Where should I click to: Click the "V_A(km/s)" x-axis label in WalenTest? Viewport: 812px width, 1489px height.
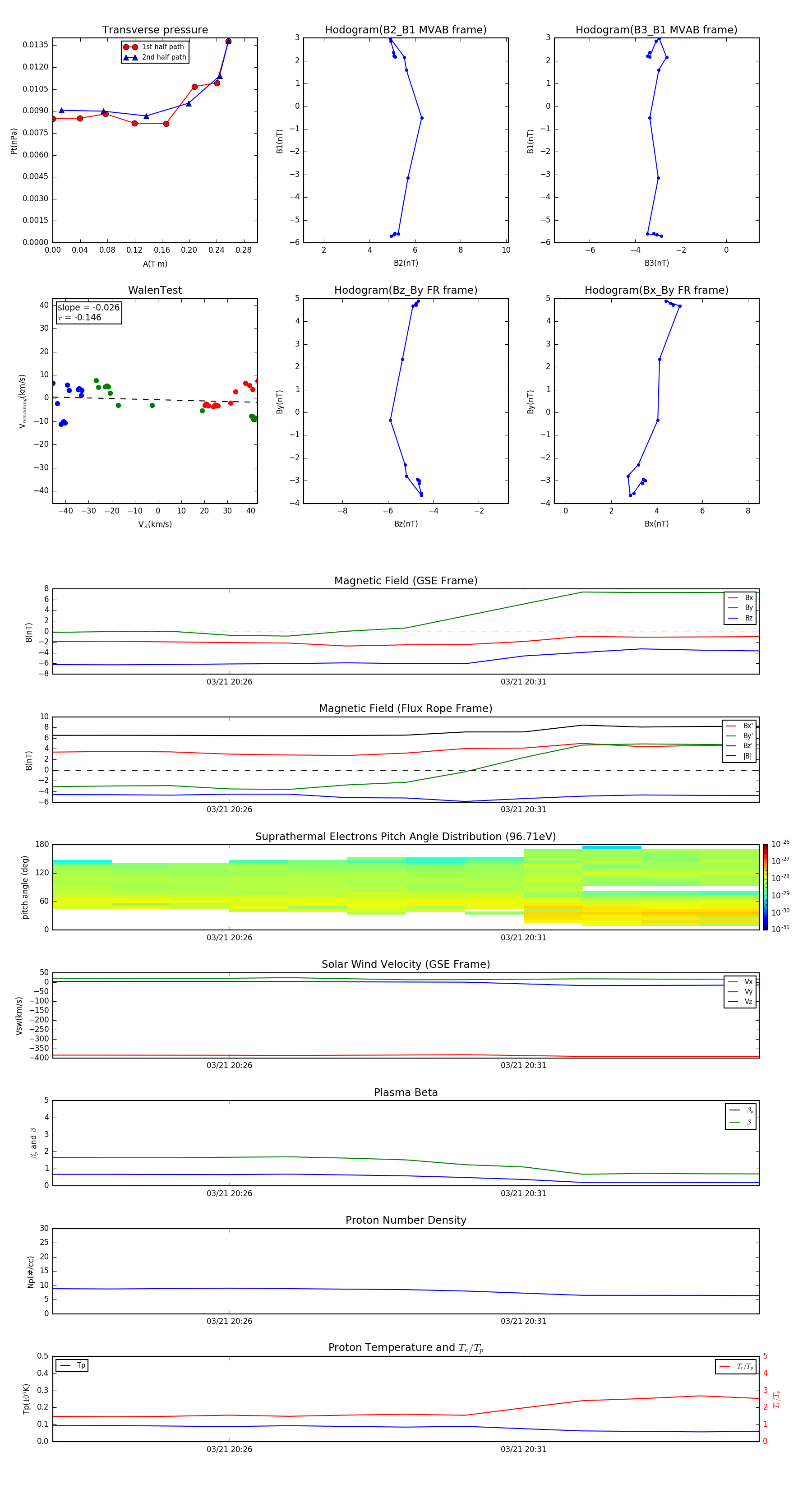(x=155, y=524)
